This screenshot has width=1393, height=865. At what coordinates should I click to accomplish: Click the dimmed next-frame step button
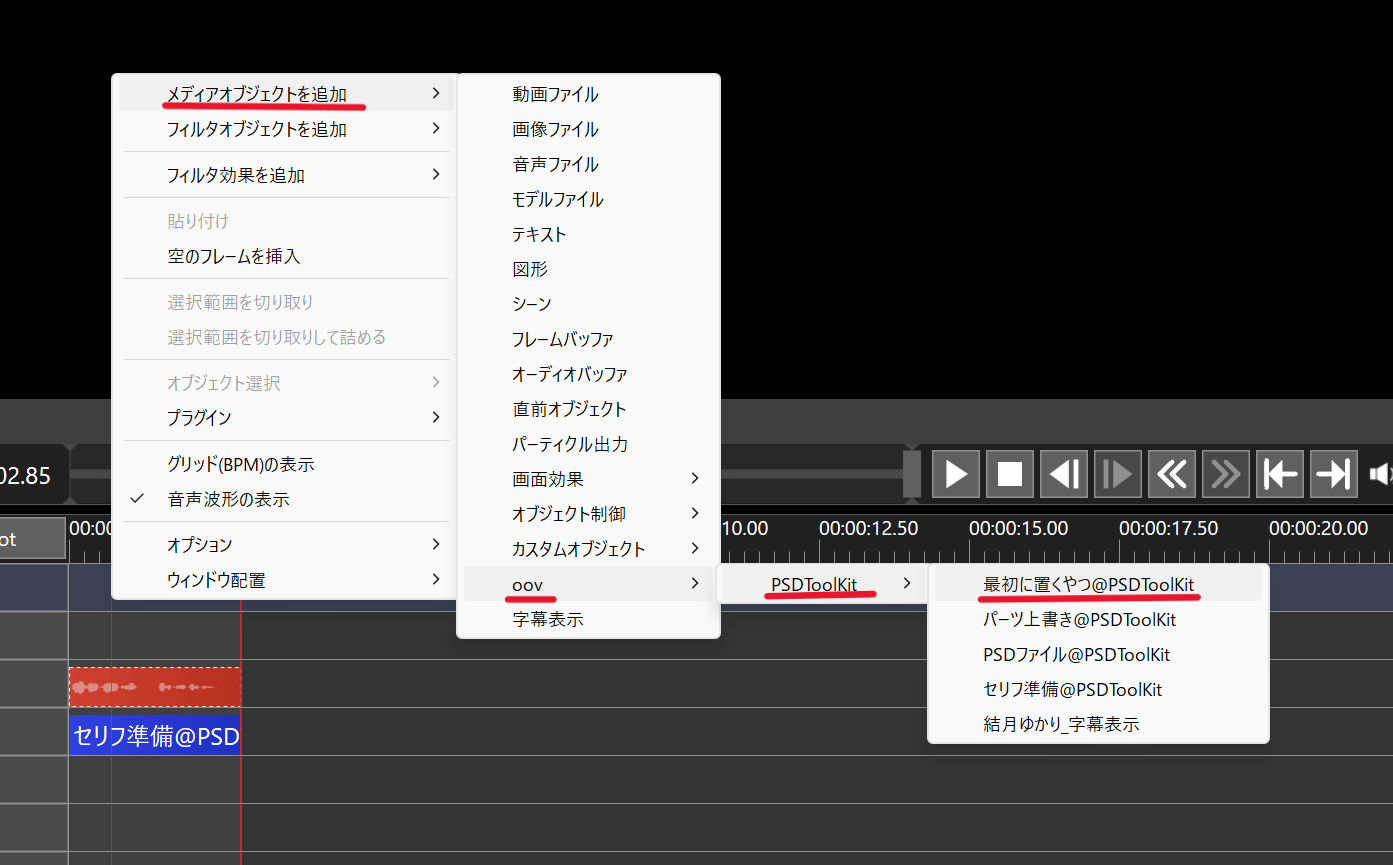(1118, 474)
